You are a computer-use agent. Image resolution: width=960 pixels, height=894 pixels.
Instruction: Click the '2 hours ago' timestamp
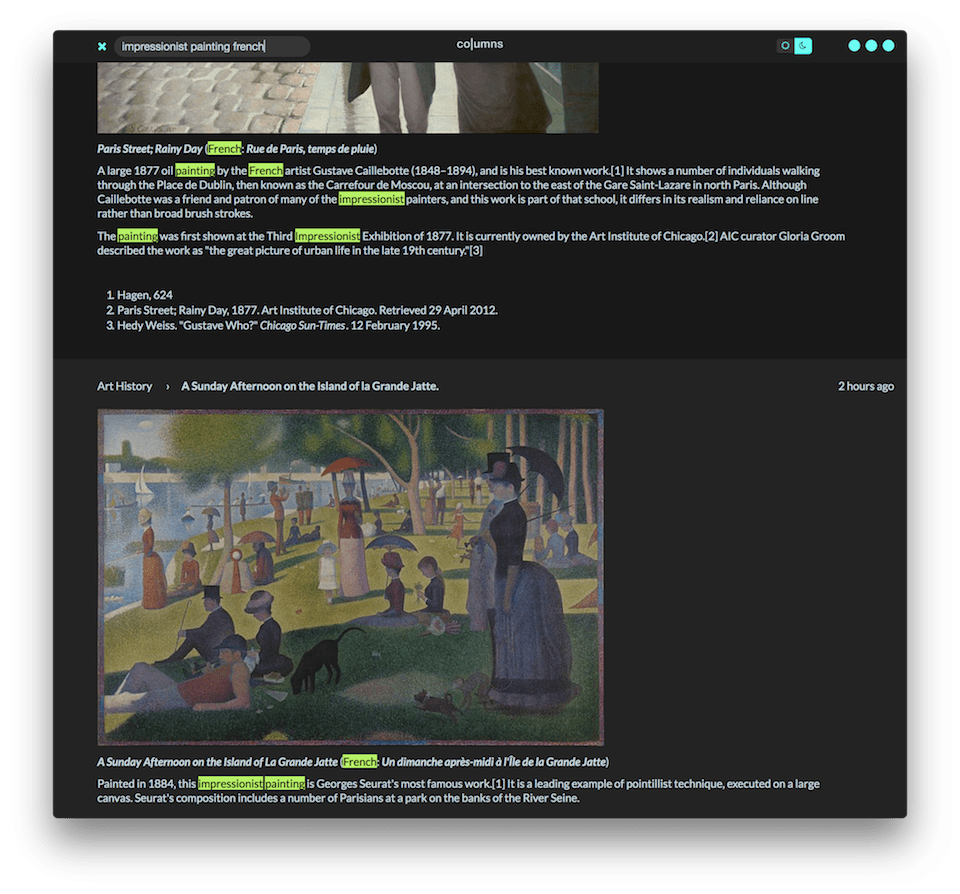(x=864, y=386)
